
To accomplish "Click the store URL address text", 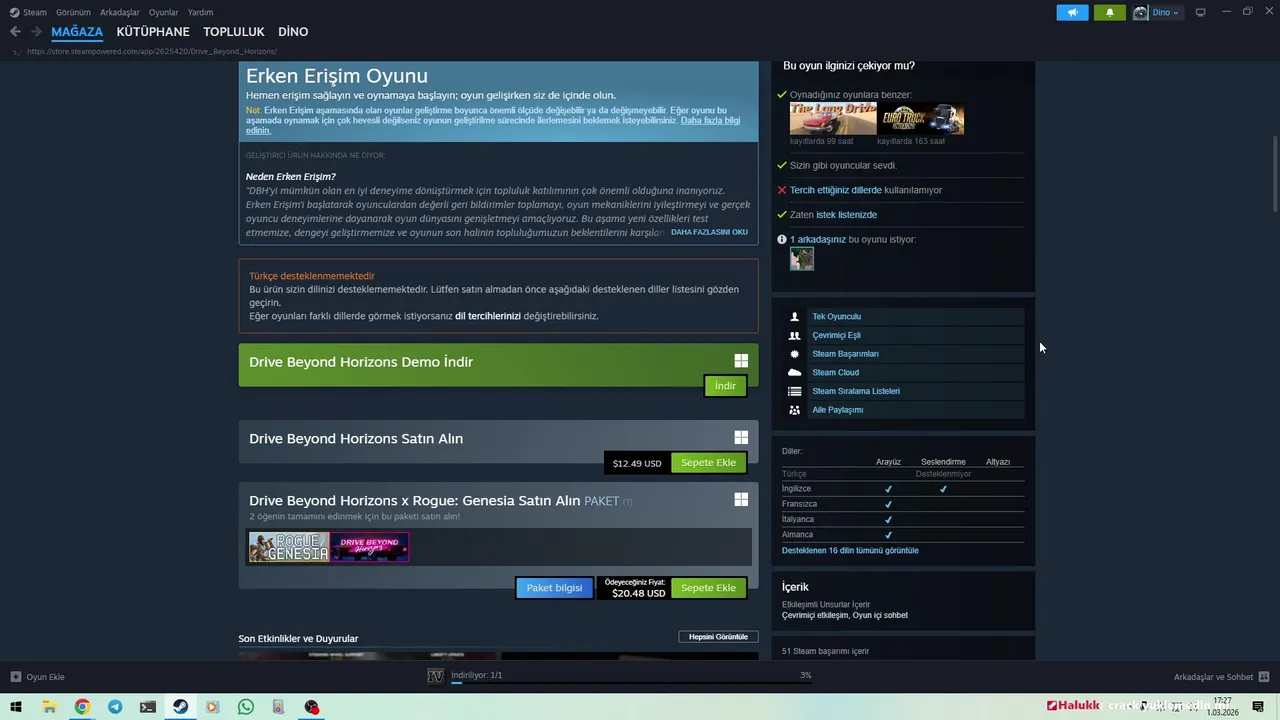I will coord(152,51).
